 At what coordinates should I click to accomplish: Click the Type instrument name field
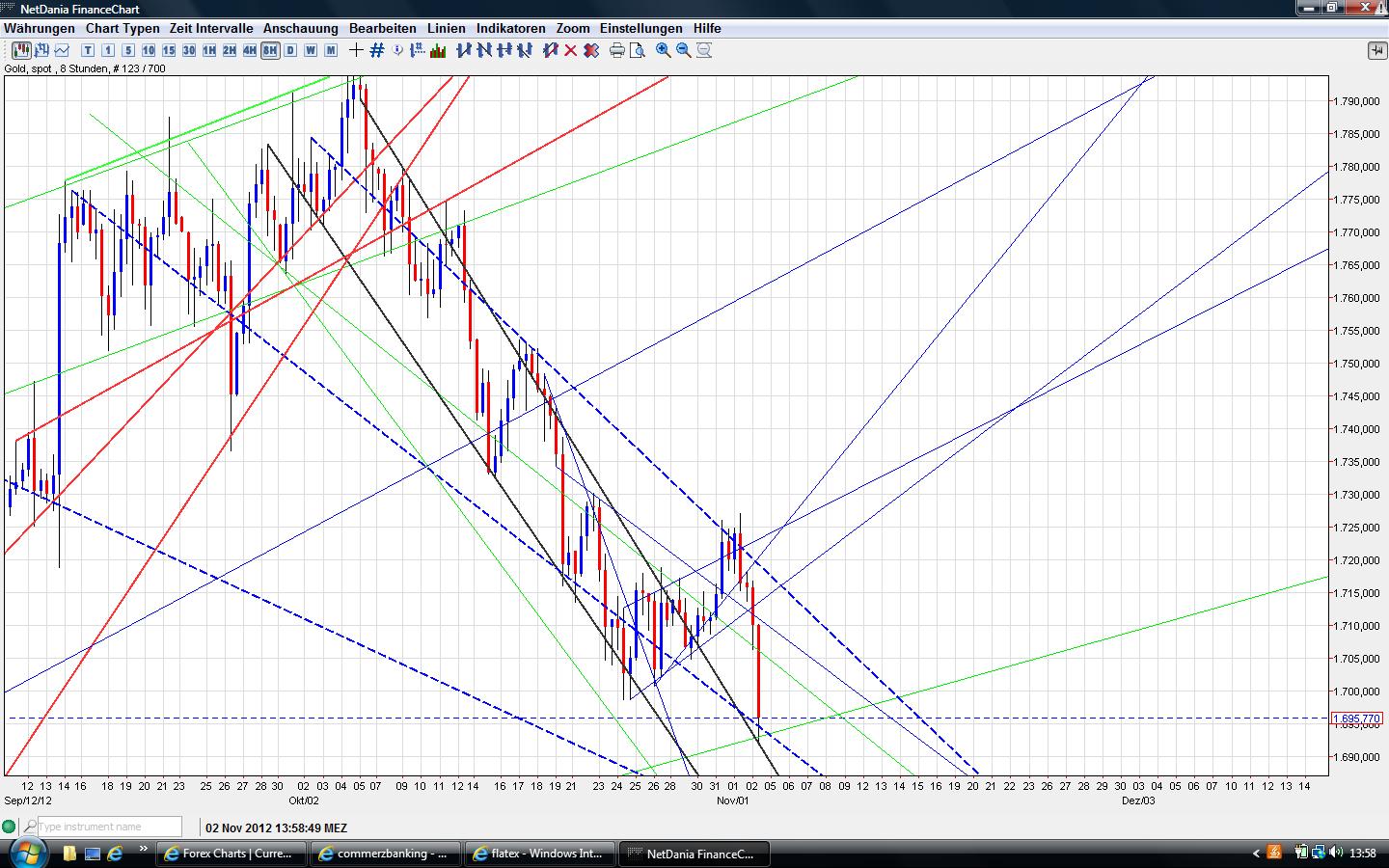(x=109, y=827)
